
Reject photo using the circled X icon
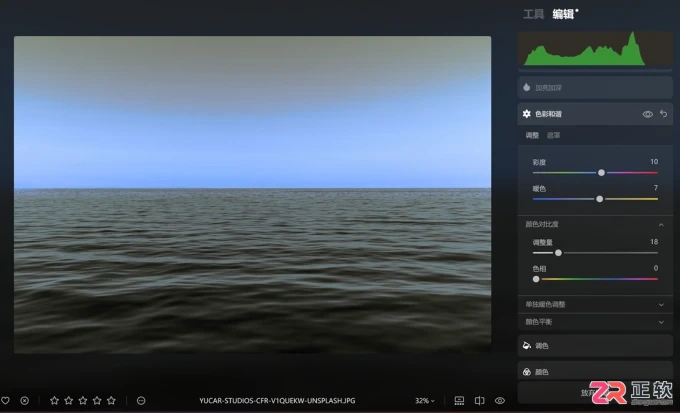25,400
